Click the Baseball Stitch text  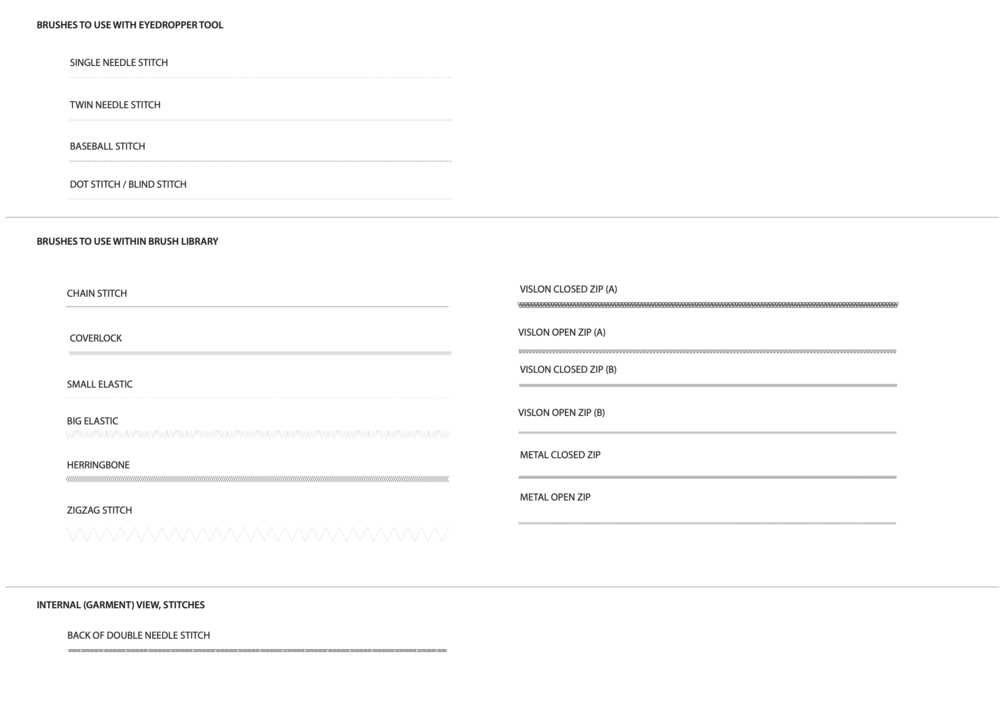pos(107,147)
